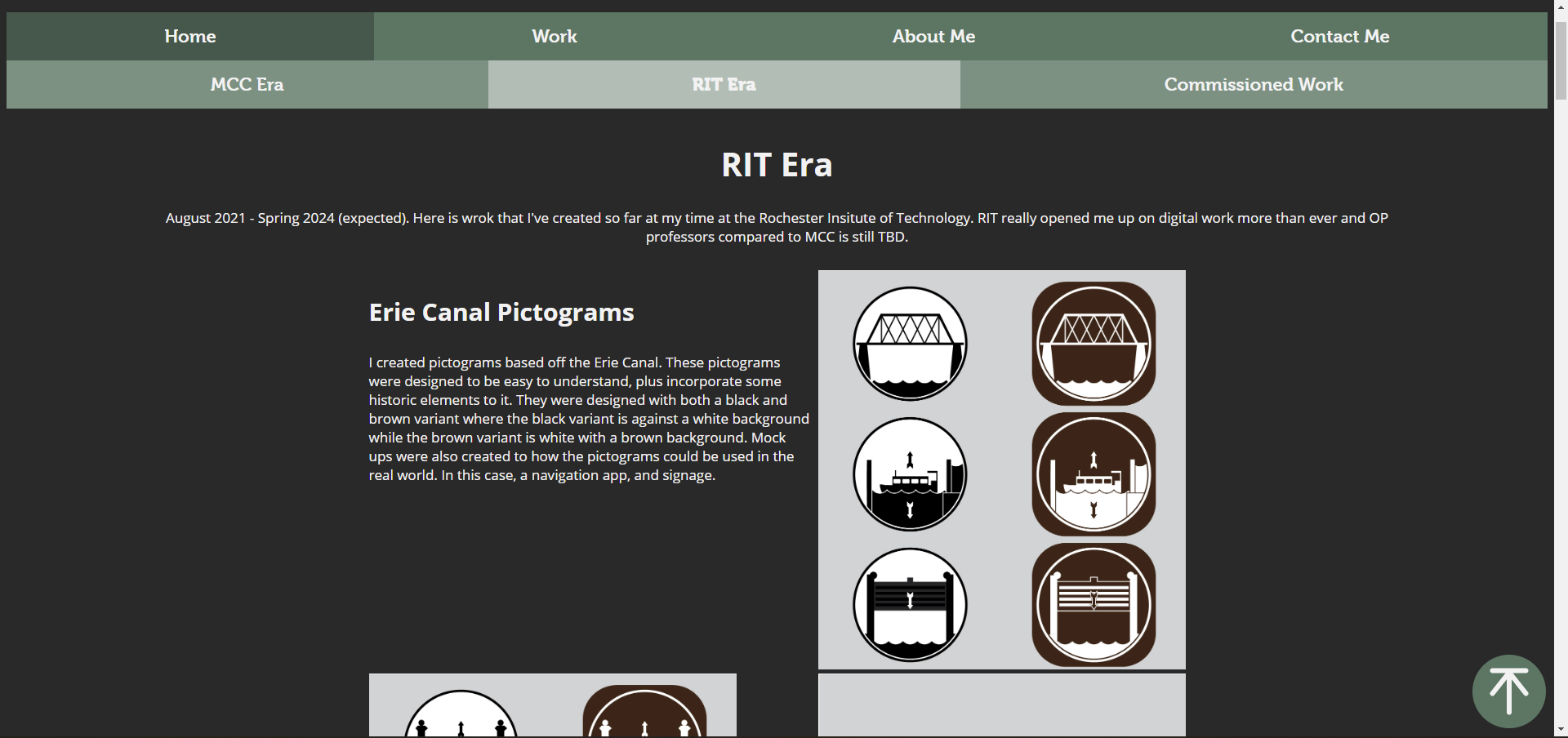
Task: Switch to the MCC Era sub-tab
Action: tap(247, 84)
